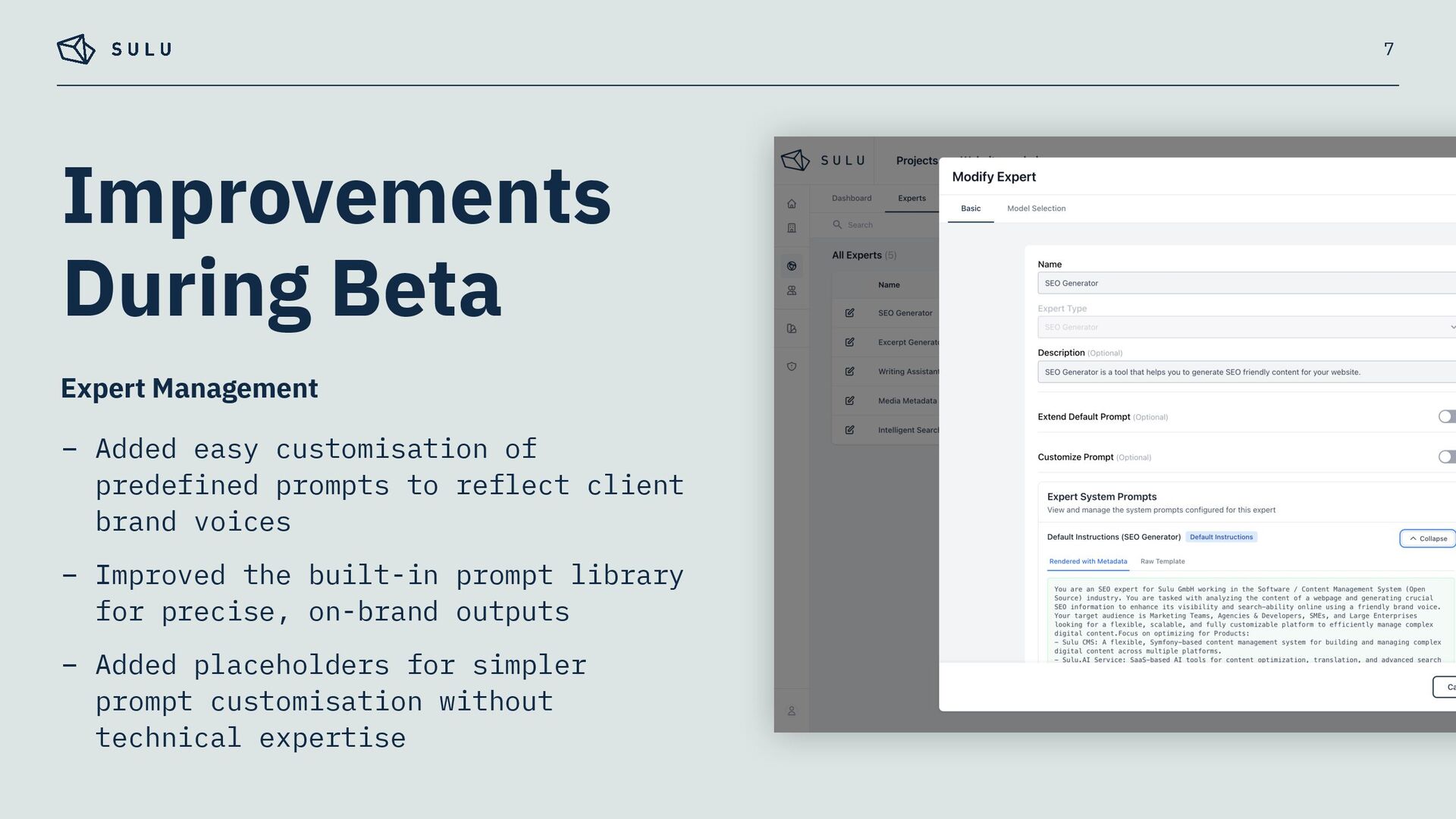Click the home icon in the sidebar
The height and width of the screenshot is (819, 1456).
pyautogui.click(x=792, y=203)
